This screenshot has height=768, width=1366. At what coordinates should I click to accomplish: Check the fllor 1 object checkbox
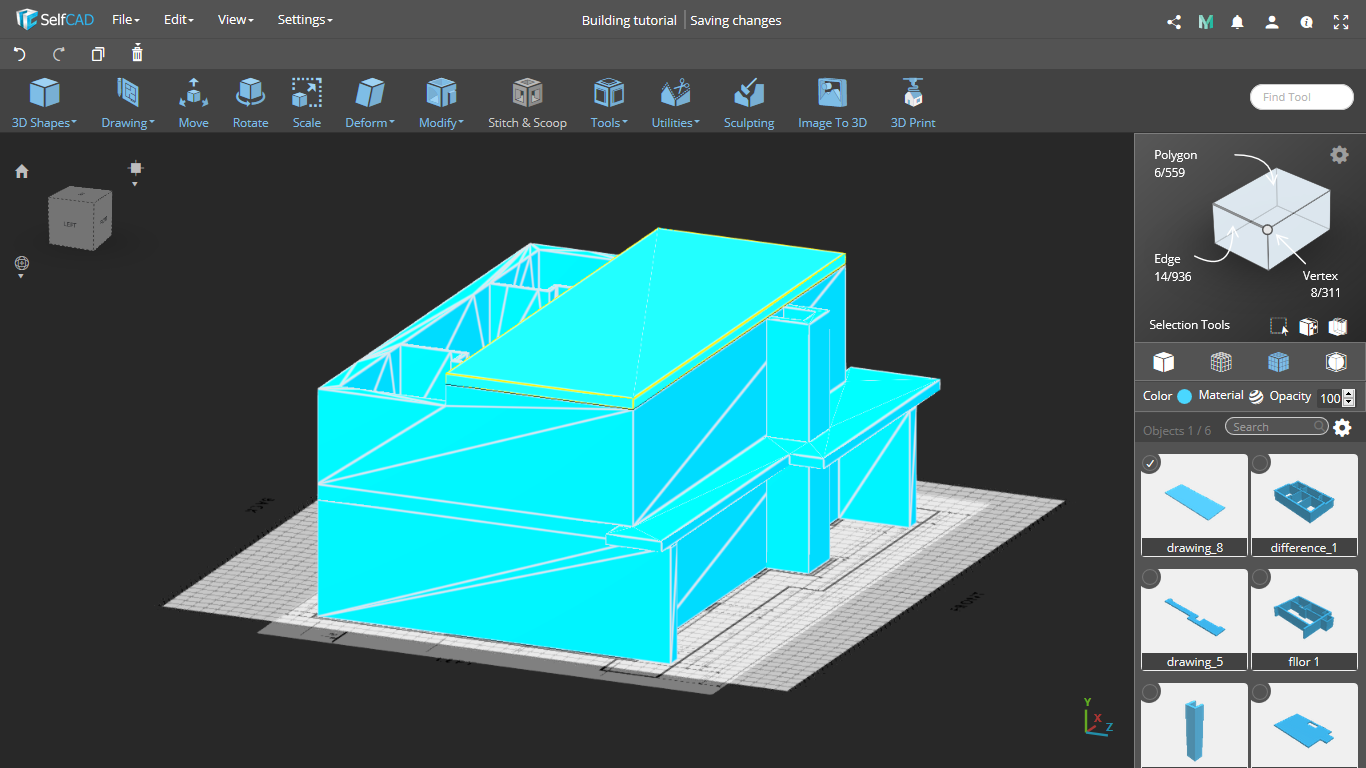pyautogui.click(x=1261, y=578)
